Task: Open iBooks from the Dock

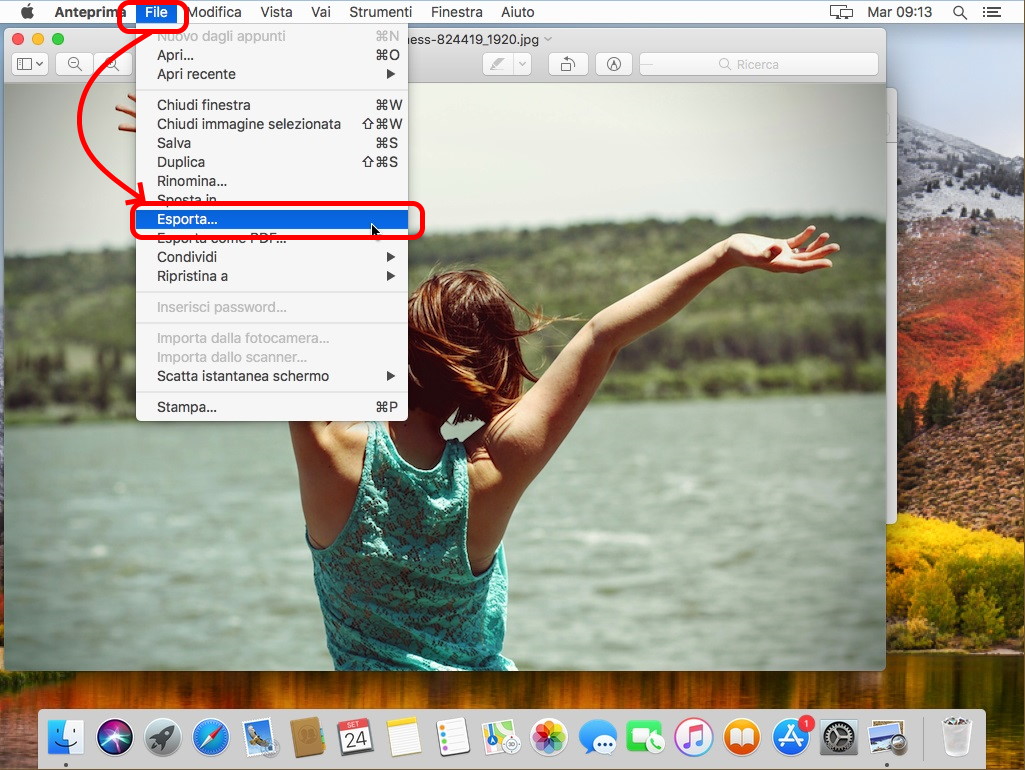Action: 741,737
